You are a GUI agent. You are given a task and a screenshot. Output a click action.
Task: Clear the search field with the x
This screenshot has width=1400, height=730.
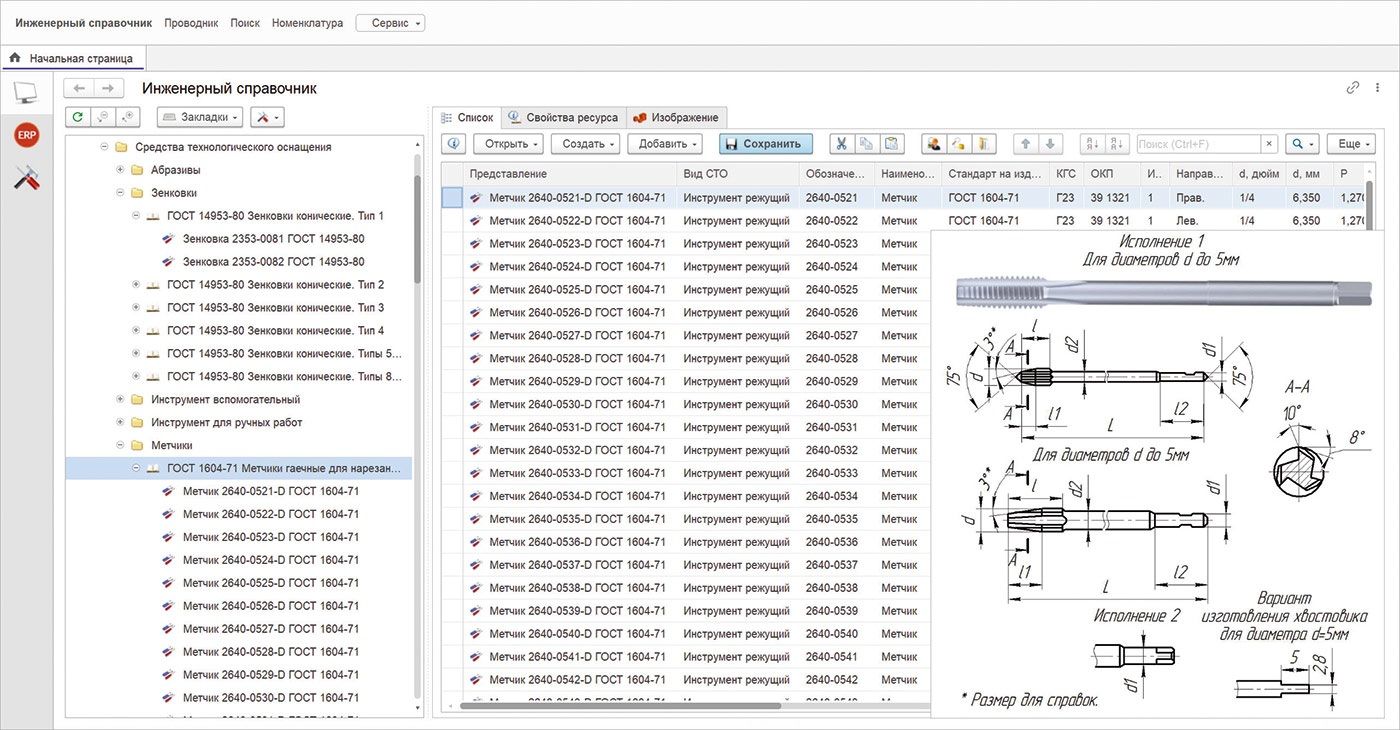[x=1269, y=144]
